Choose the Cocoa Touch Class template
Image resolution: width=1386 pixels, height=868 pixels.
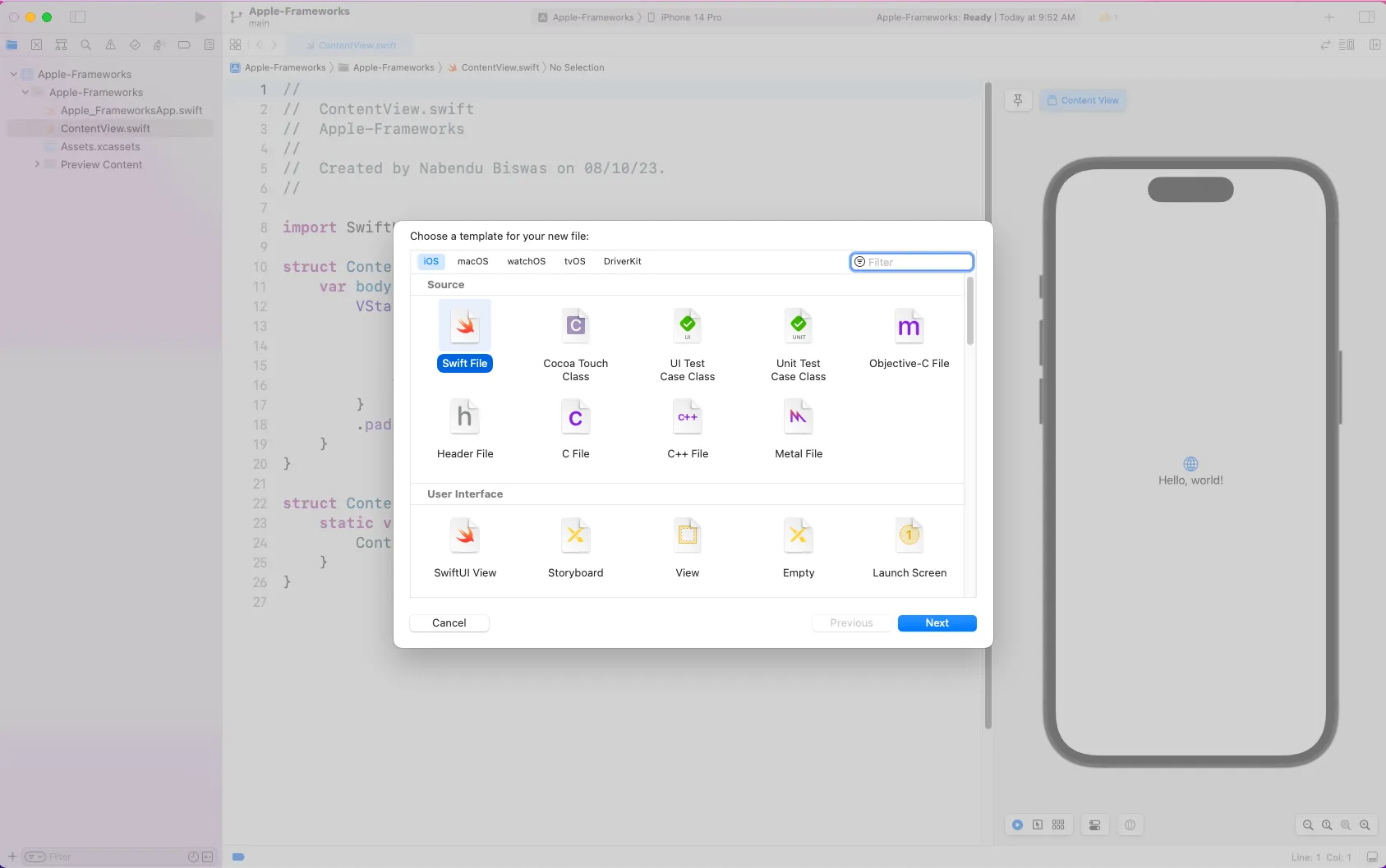coord(575,345)
